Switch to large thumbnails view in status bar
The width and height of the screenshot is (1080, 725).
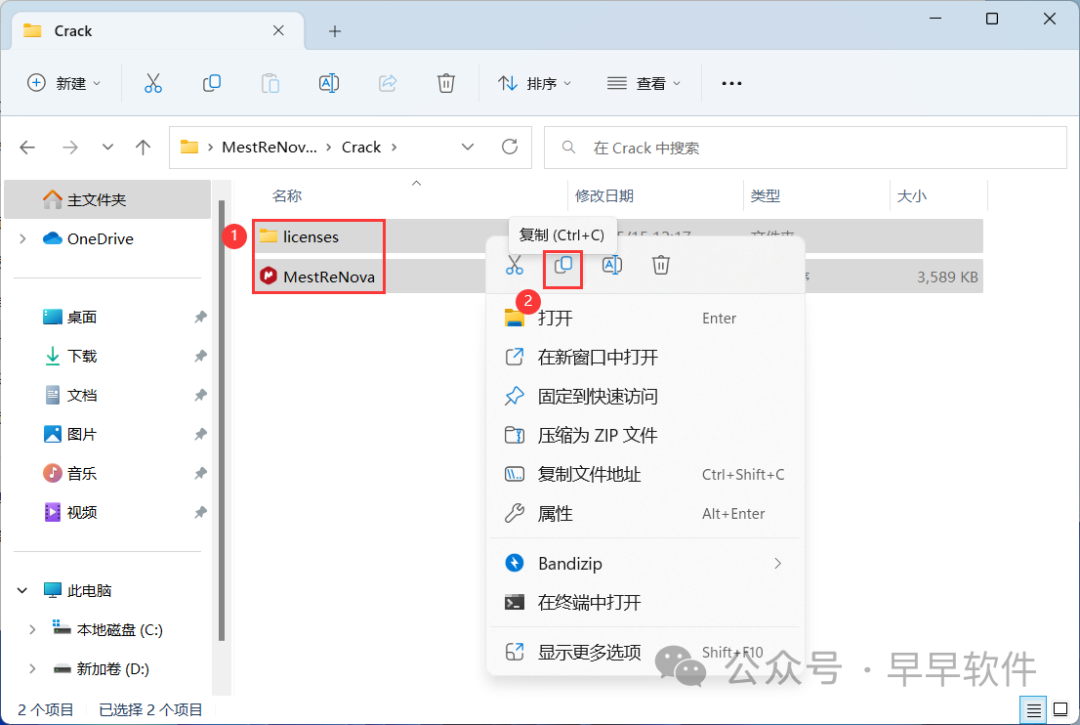1058,708
